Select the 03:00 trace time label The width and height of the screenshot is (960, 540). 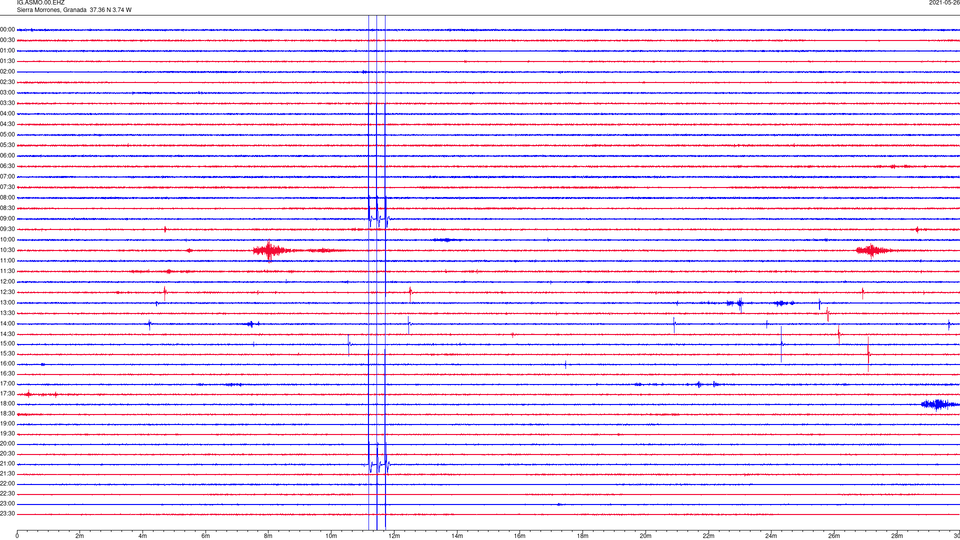tap(7, 92)
